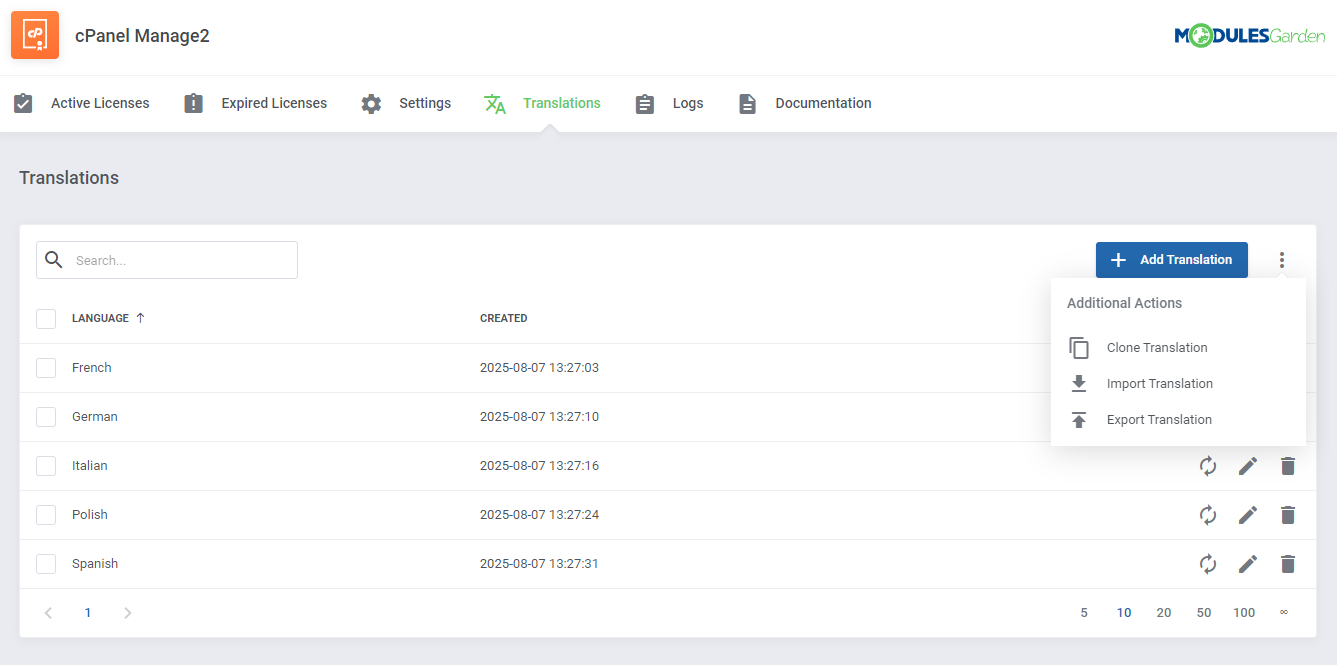
Task: Check the French row checkbox
Action: [46, 367]
